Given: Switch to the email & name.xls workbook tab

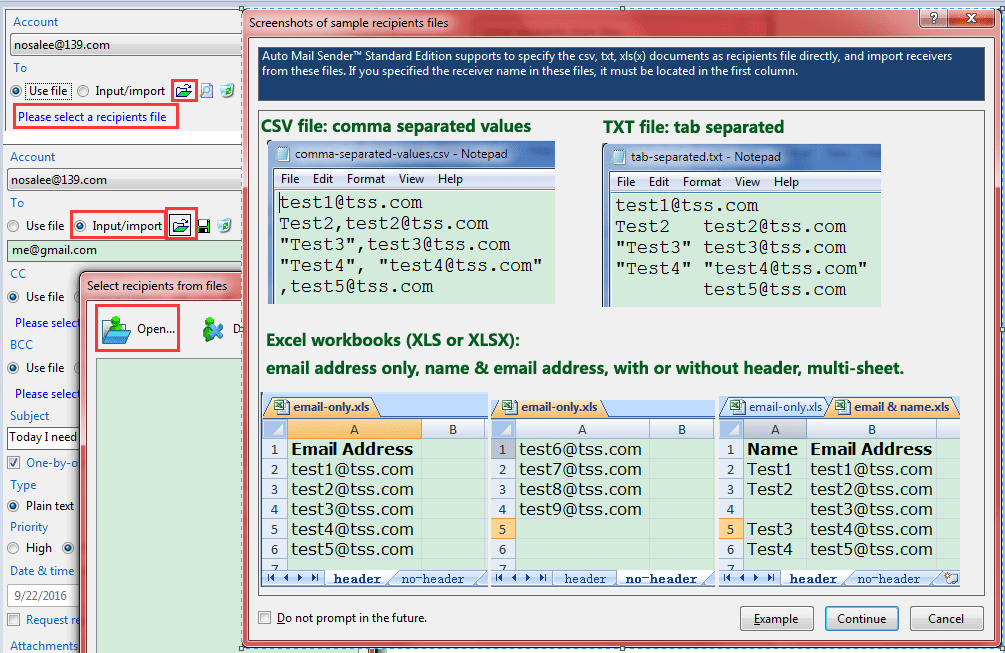Looking at the screenshot, I should 893,407.
